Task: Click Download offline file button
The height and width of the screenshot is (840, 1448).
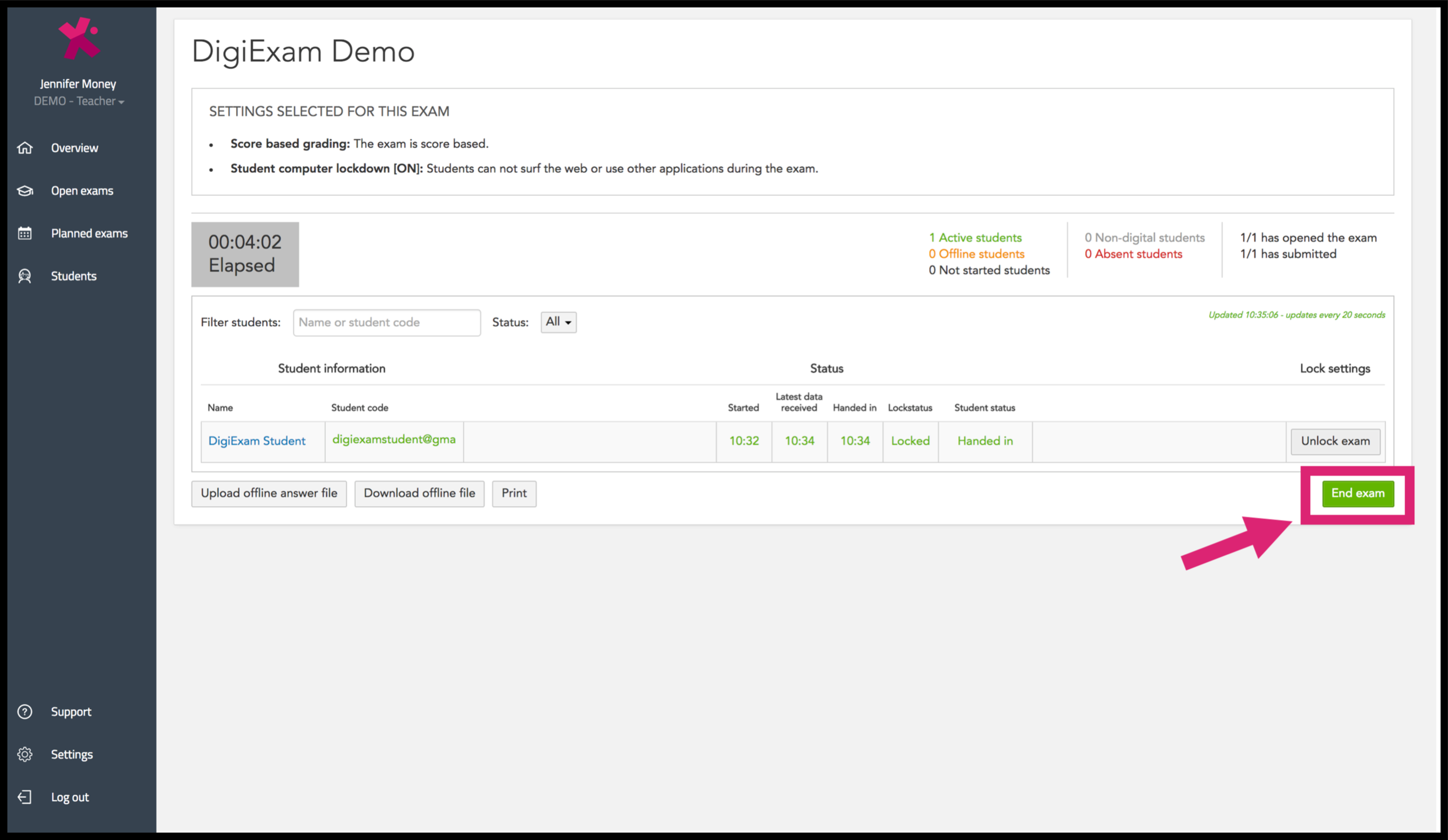Action: pos(420,494)
